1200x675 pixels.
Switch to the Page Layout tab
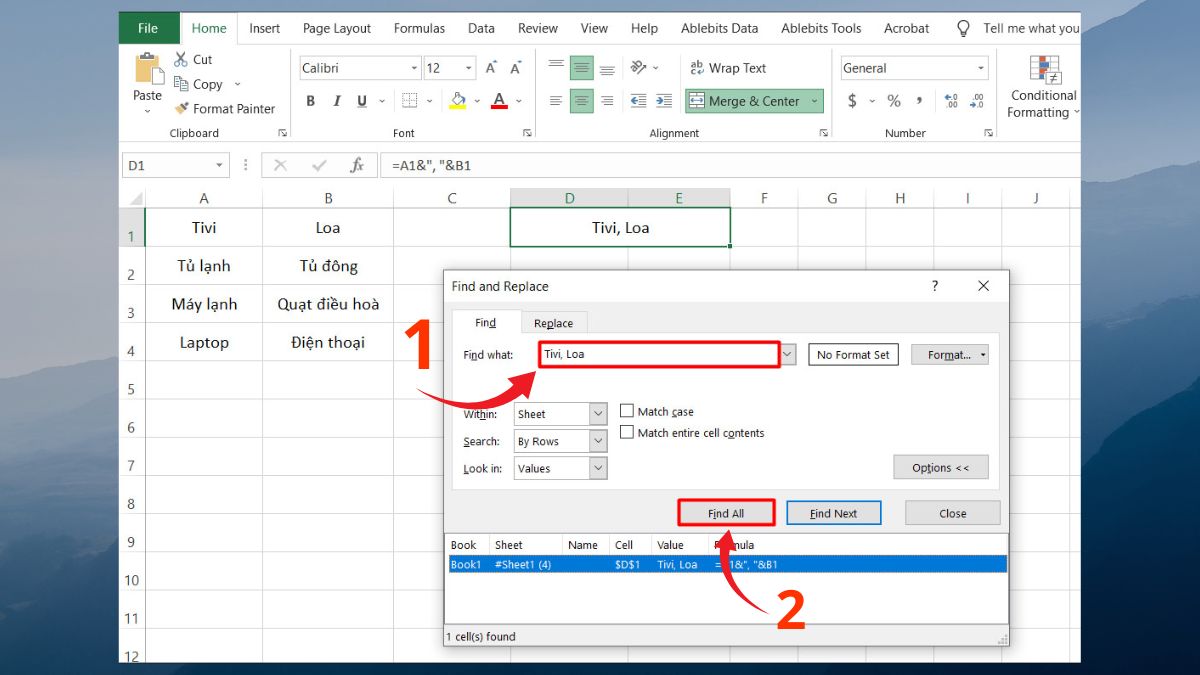(337, 28)
